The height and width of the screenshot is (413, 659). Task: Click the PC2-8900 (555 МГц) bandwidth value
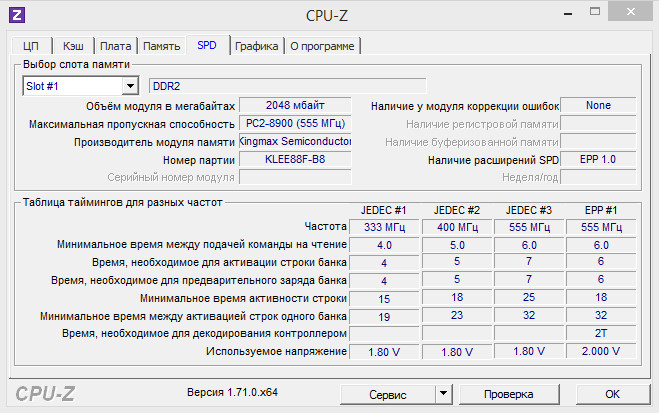(295, 123)
